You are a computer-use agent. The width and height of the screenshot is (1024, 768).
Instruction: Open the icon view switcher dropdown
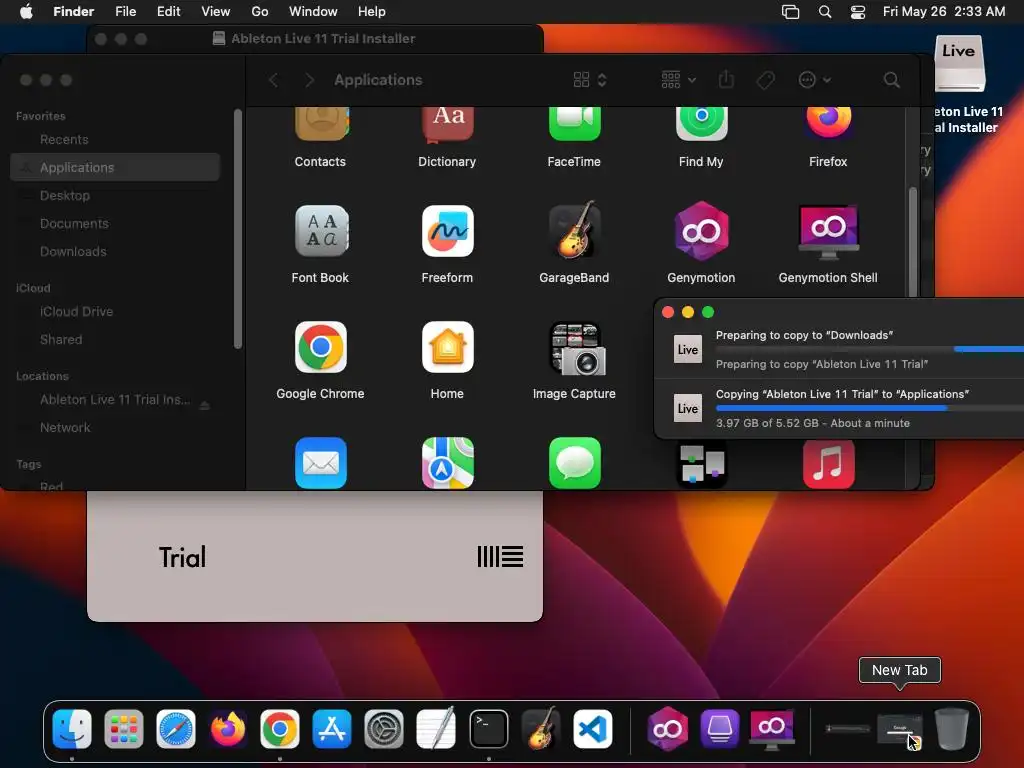[x=590, y=80]
